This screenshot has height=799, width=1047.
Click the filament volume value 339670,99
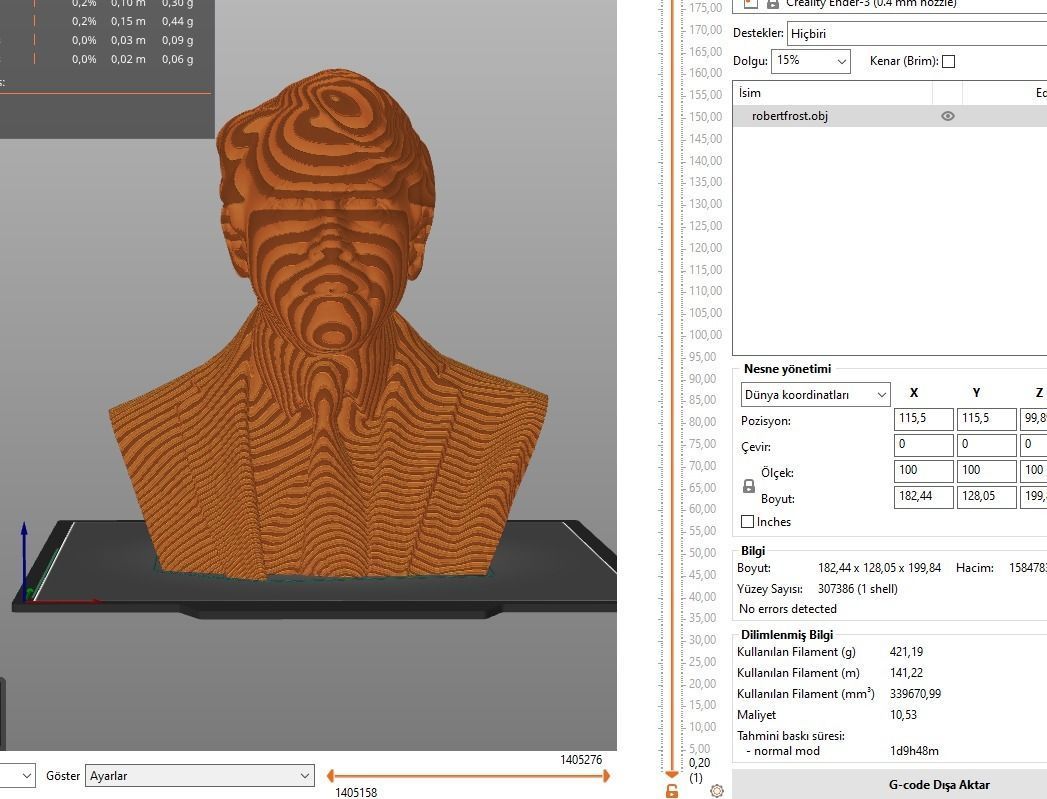pos(915,694)
